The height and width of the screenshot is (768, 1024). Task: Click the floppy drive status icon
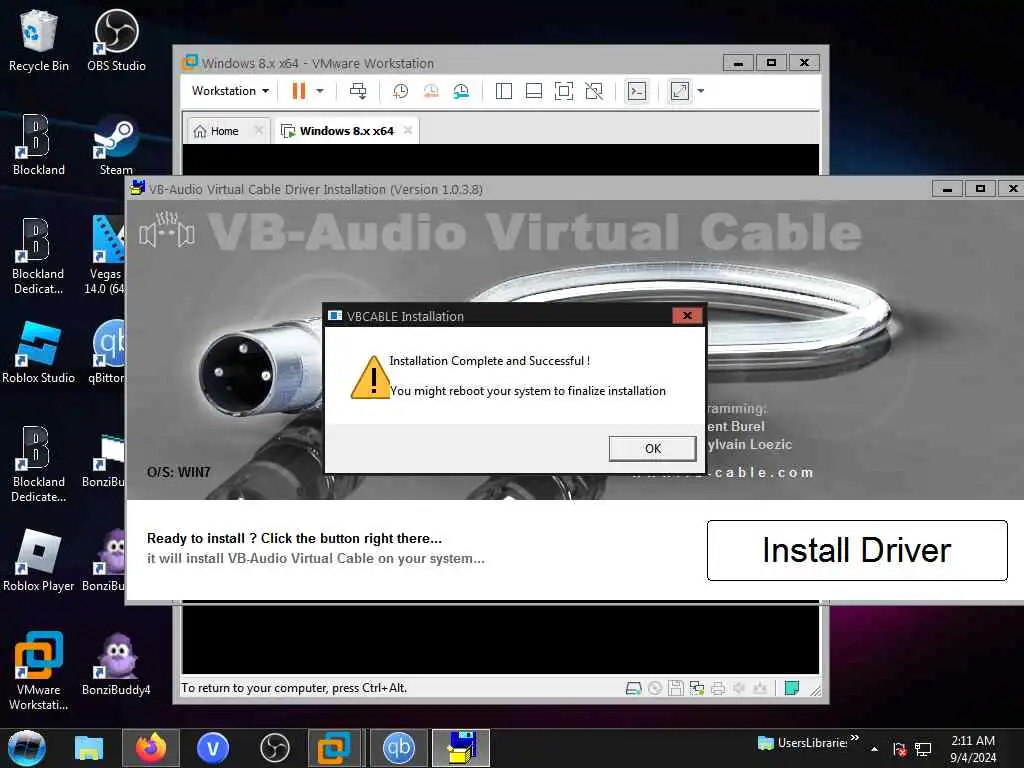(676, 688)
